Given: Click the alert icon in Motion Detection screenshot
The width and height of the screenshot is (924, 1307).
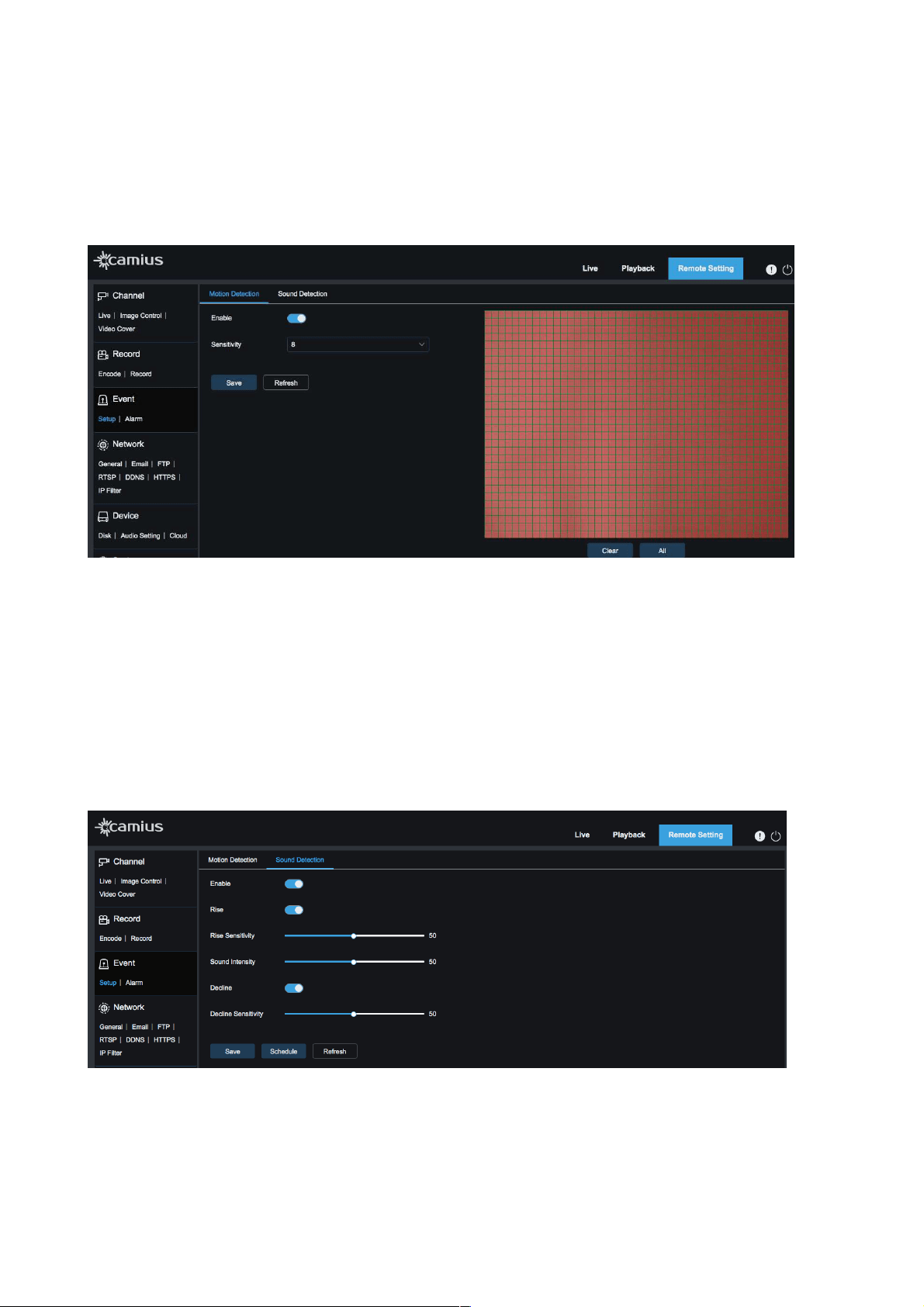Looking at the screenshot, I should click(771, 269).
